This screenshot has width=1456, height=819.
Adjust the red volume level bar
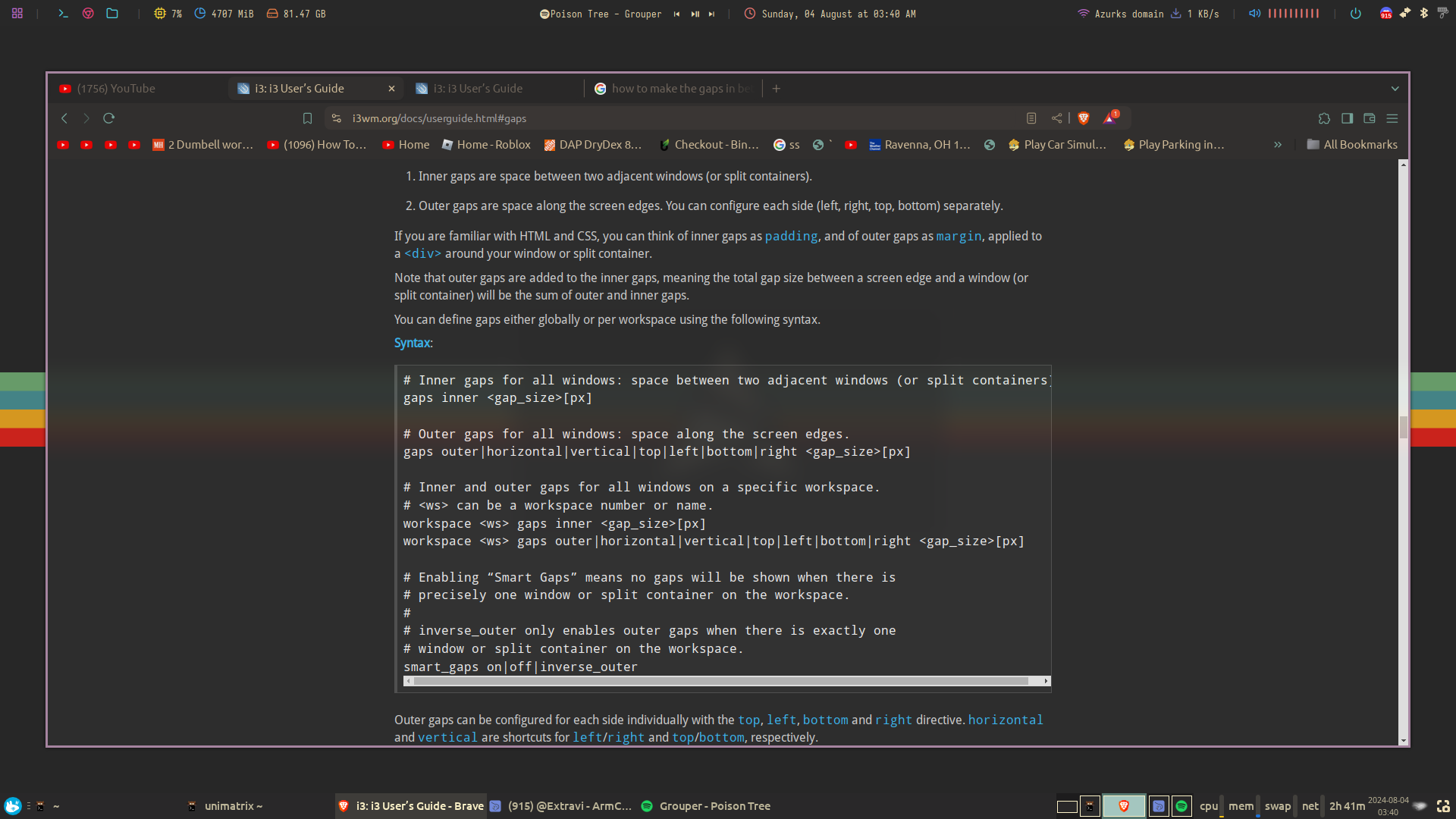(x=1294, y=14)
